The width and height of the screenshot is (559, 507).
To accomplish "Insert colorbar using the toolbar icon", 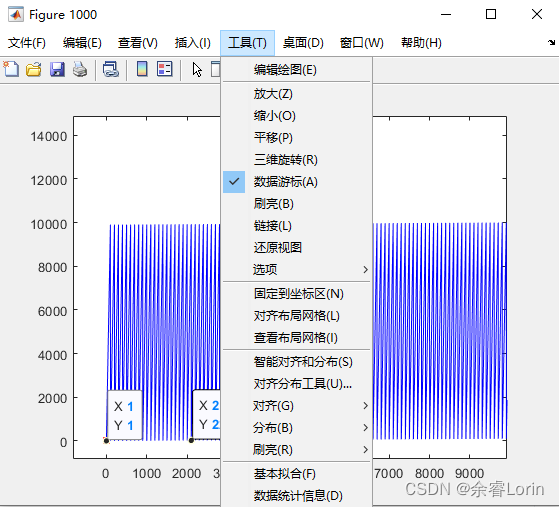I will [142, 69].
